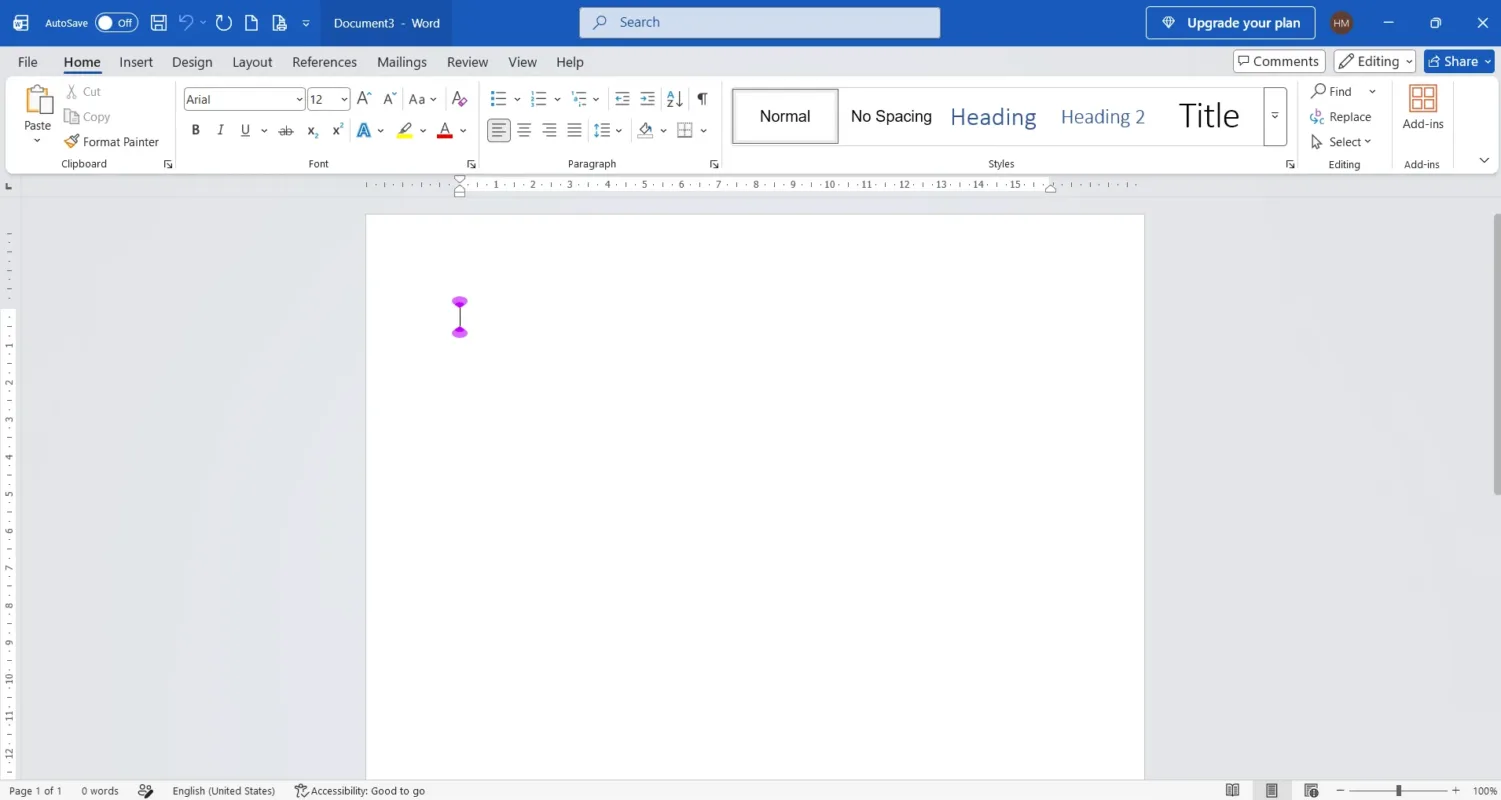Open line and paragraph spacing dropdown

[607, 130]
